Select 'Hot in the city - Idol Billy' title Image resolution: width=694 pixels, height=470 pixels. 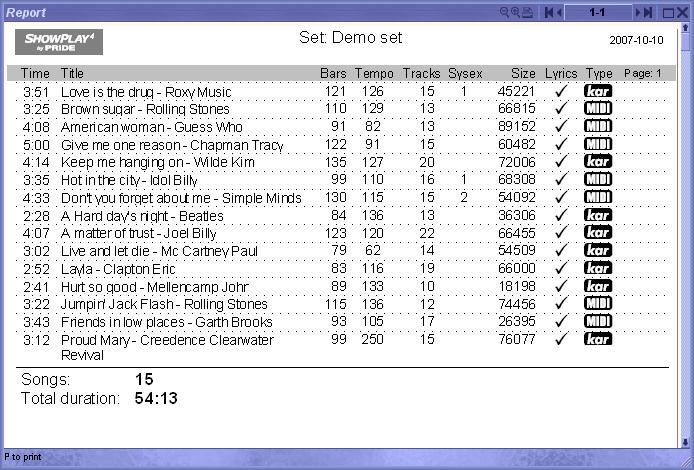coord(129,180)
